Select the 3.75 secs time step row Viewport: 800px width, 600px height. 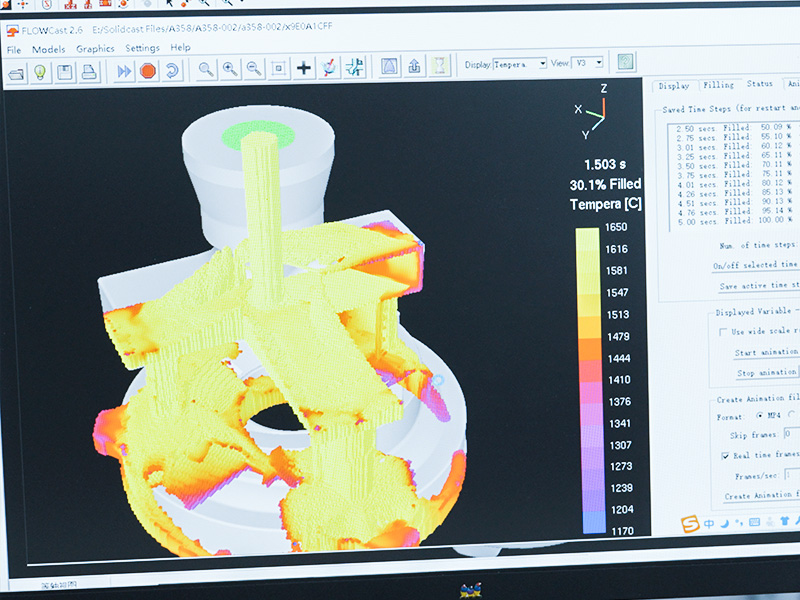pyautogui.click(x=734, y=174)
